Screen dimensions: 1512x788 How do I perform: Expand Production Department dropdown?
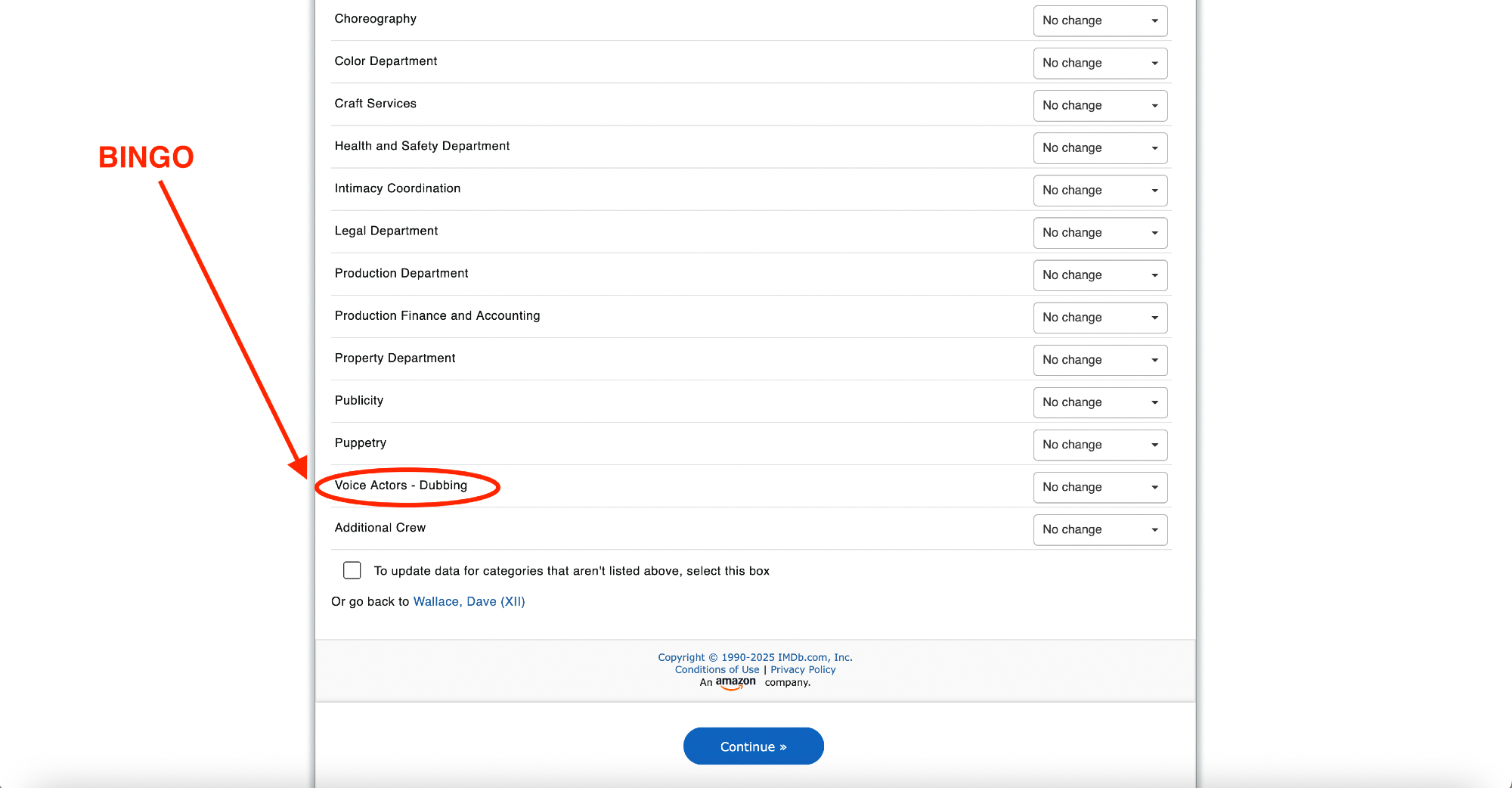tap(1100, 275)
